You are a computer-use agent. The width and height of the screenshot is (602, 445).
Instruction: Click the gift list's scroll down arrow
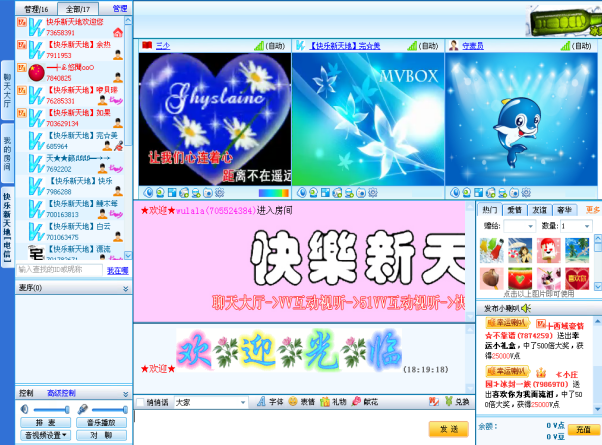pyautogui.click(x=598, y=286)
